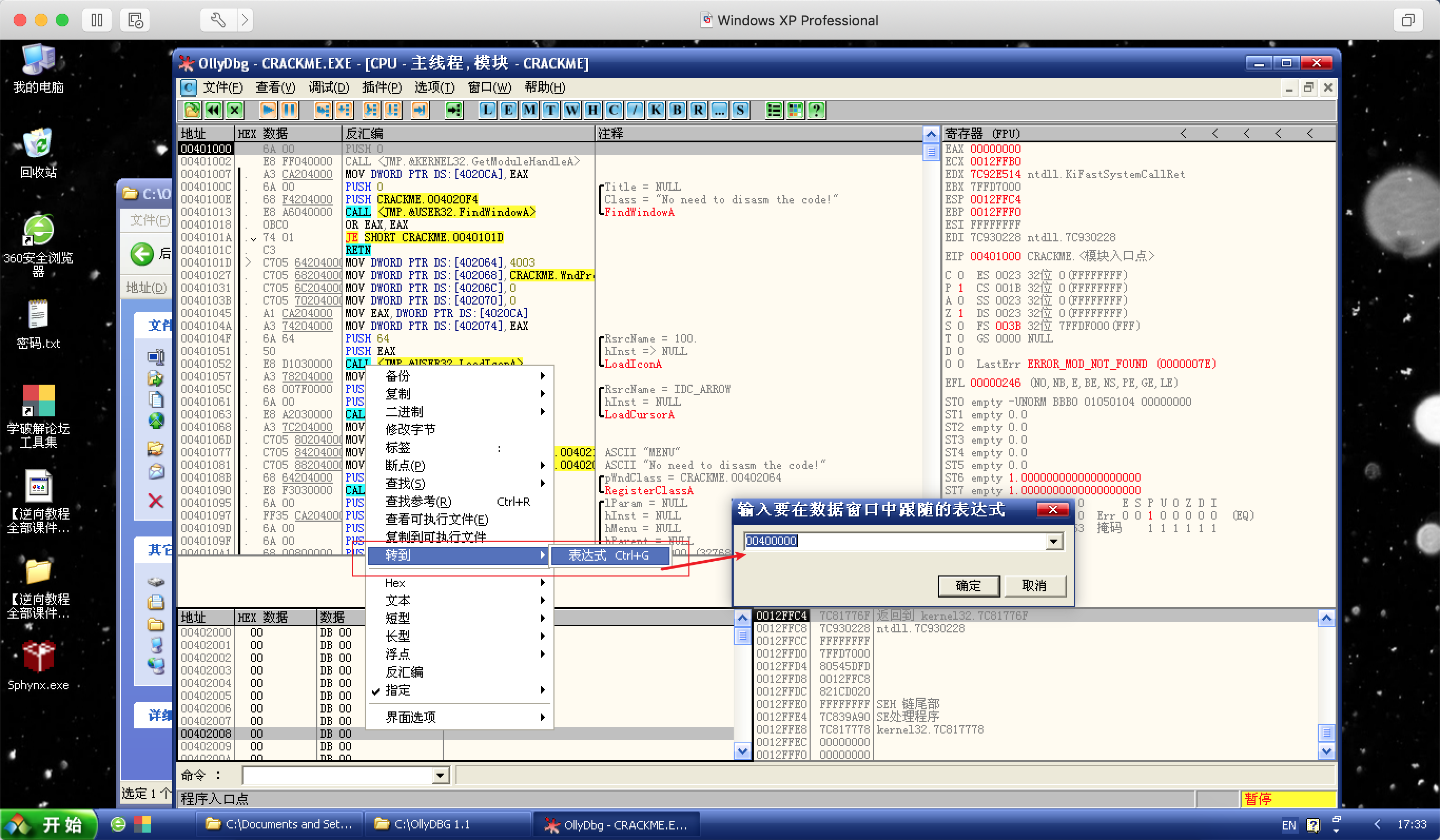This screenshot has width=1440, height=840.
Task: Click the 确定 button in dialog
Action: coord(968,585)
